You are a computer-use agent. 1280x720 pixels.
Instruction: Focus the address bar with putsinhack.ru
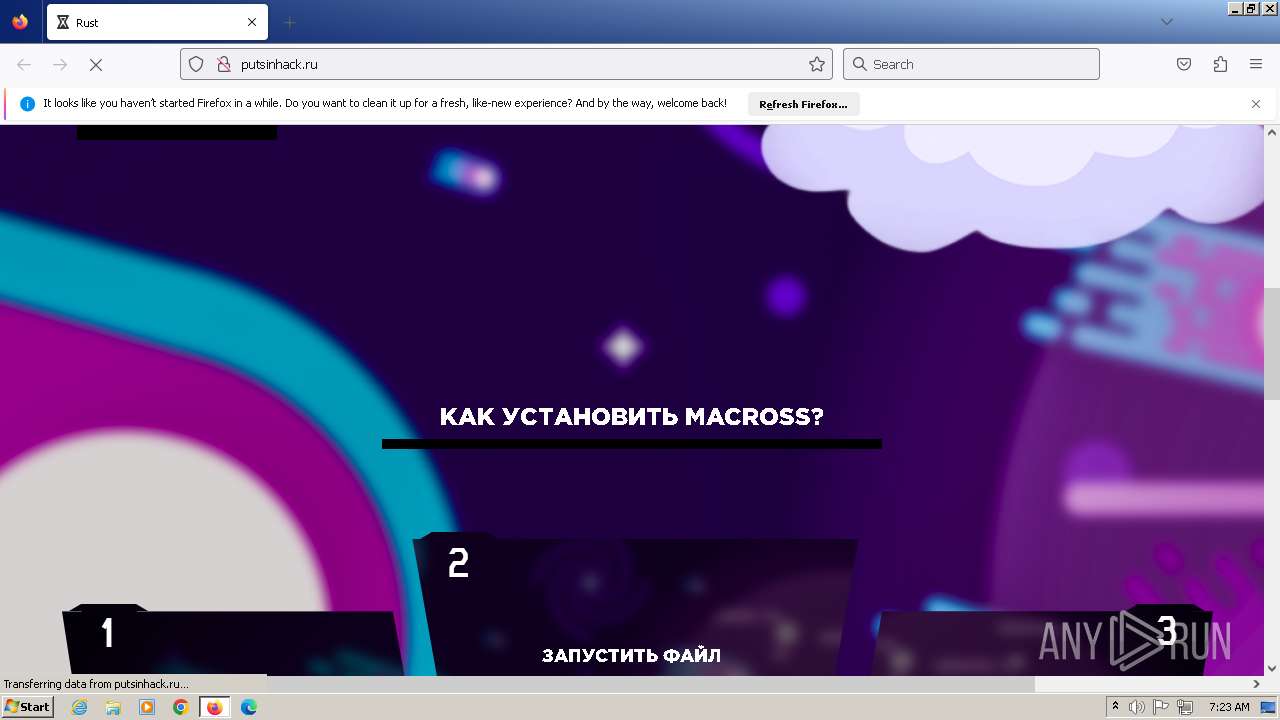[505, 64]
